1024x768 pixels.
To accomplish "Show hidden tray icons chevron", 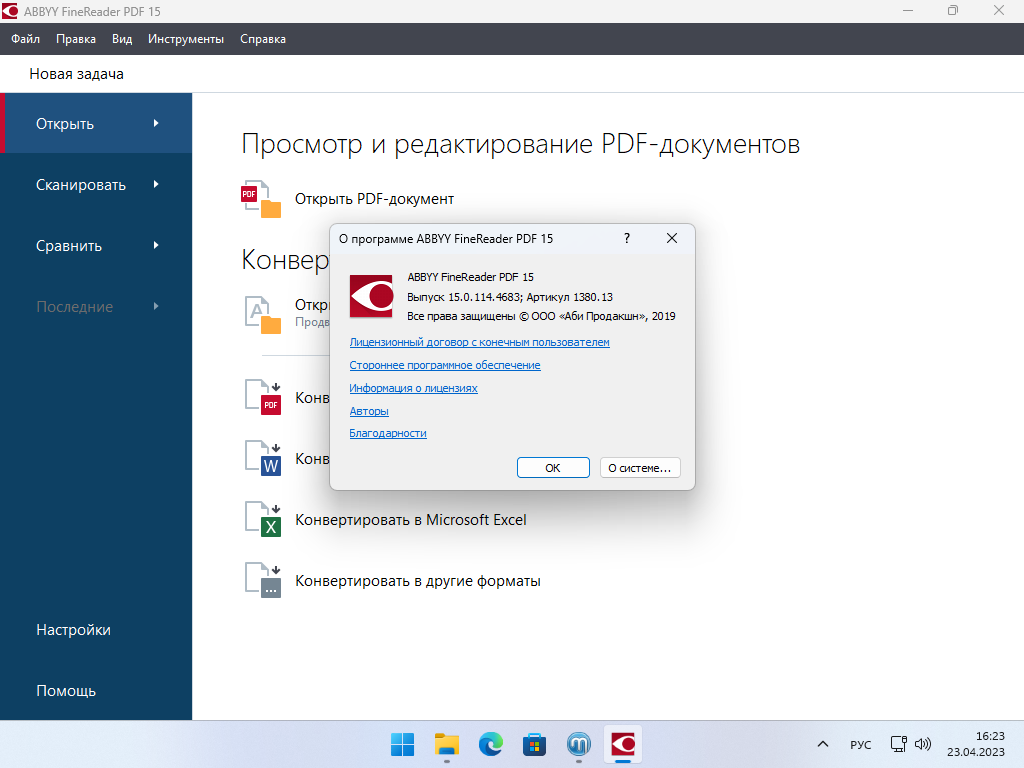I will (823, 744).
